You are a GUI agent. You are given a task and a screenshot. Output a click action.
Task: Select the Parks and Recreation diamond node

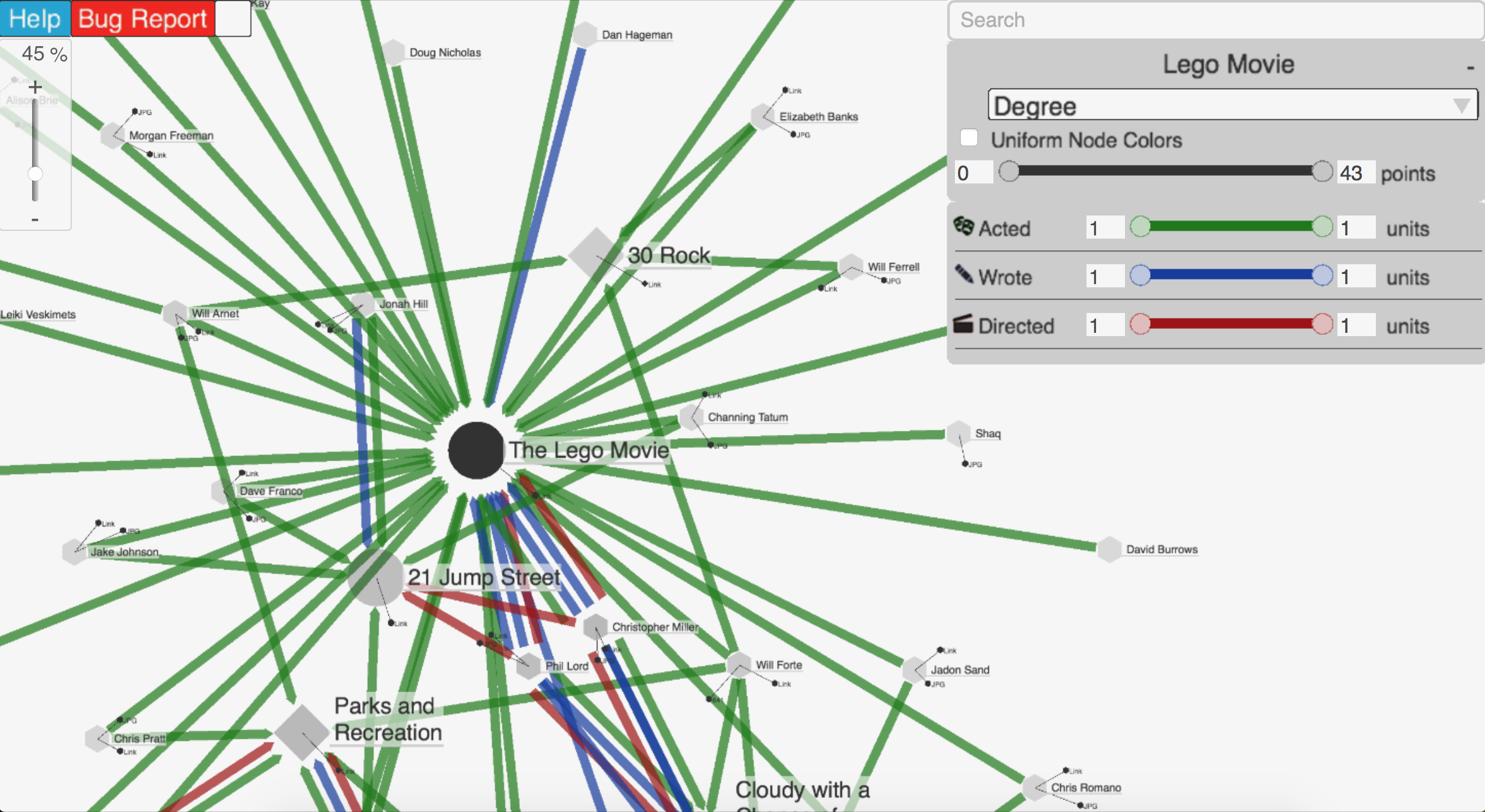[302, 732]
